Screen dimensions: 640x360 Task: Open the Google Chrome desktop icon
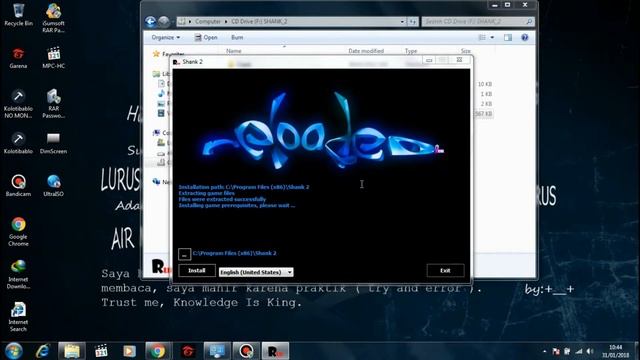[18, 231]
